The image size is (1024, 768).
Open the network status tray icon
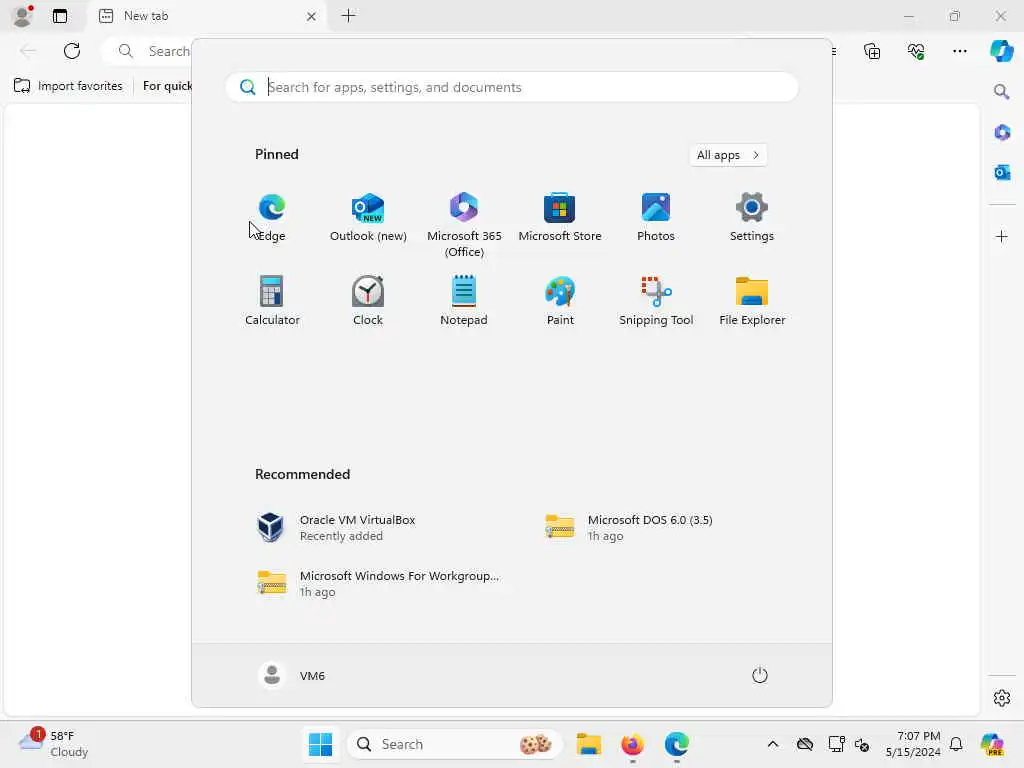(836, 744)
